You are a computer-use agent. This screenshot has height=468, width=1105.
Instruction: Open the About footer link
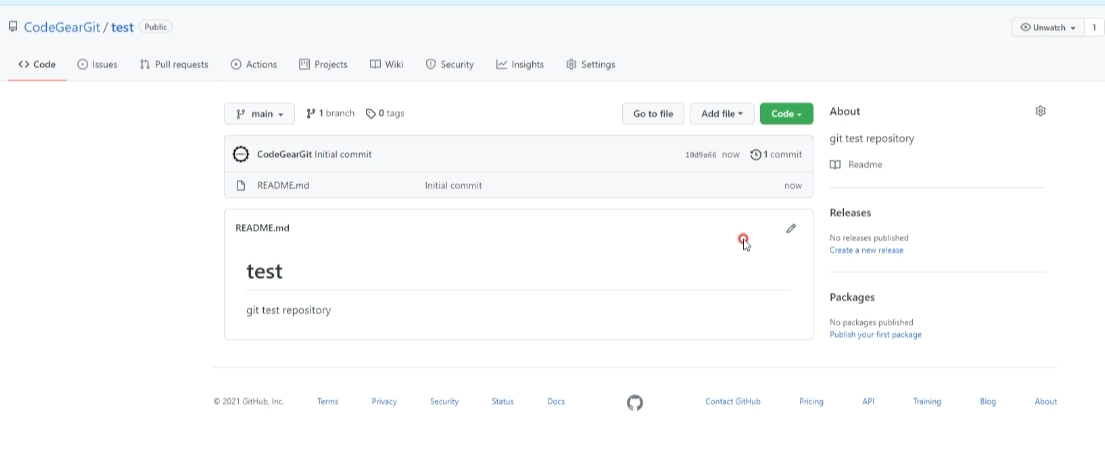(1046, 402)
